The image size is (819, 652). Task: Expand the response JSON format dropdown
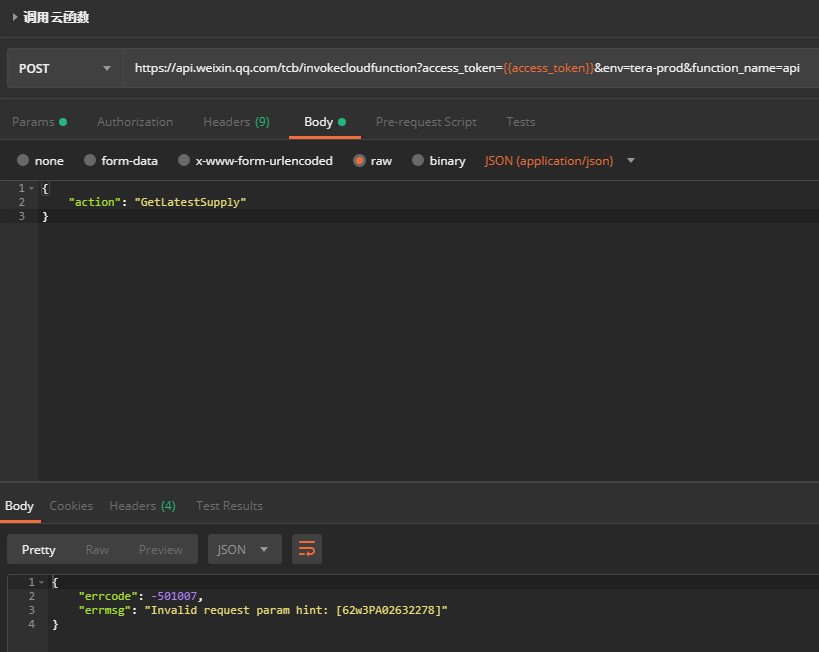(244, 549)
